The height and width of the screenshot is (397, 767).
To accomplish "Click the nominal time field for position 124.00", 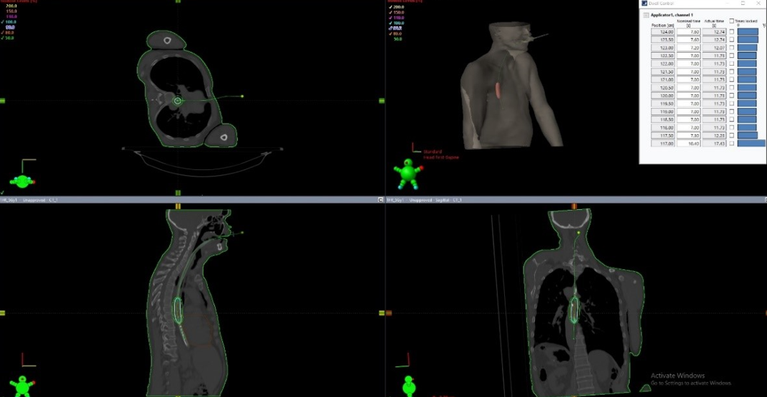I will tap(689, 32).
